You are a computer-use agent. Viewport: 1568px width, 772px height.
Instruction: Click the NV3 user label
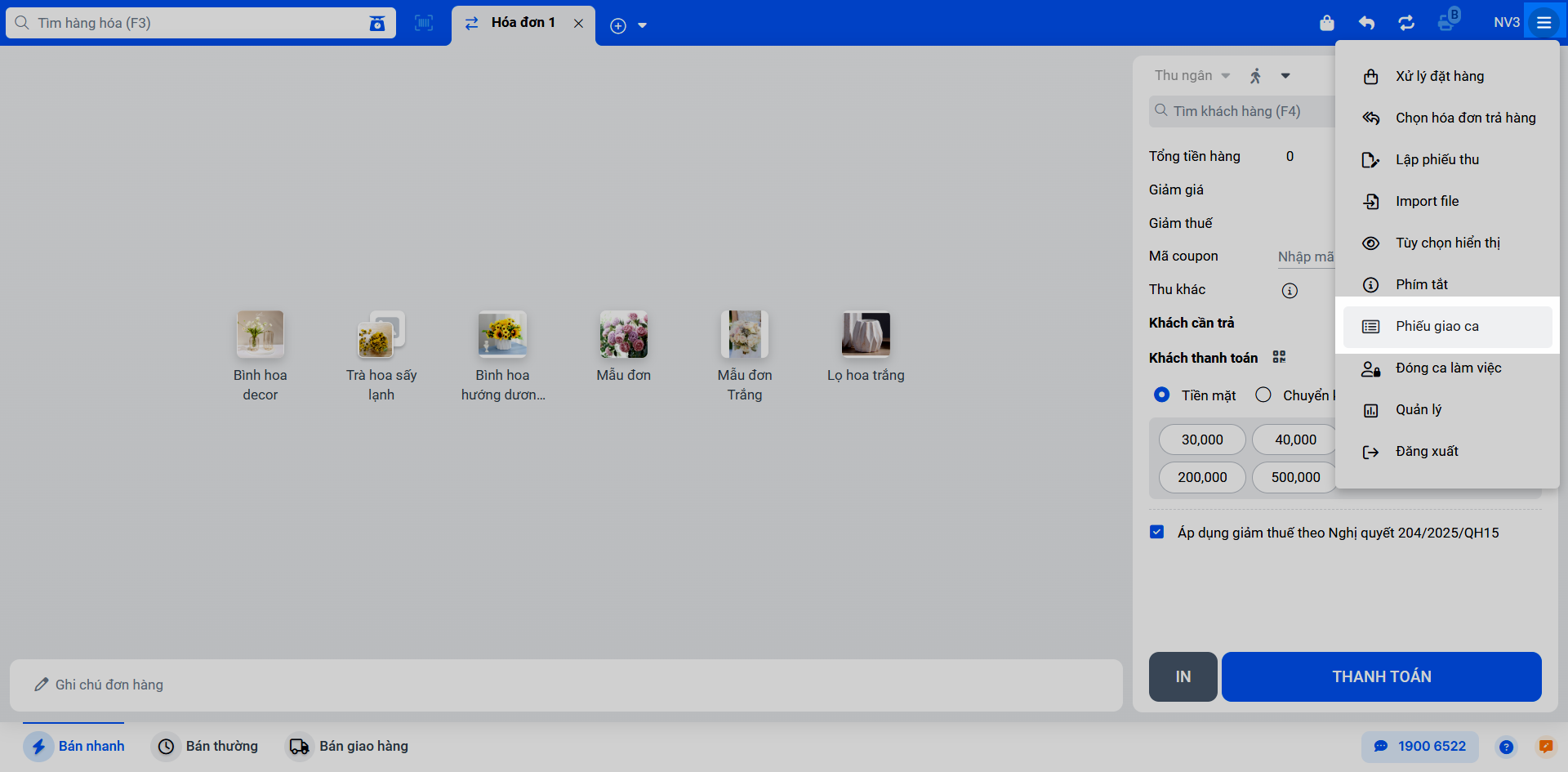(1507, 23)
